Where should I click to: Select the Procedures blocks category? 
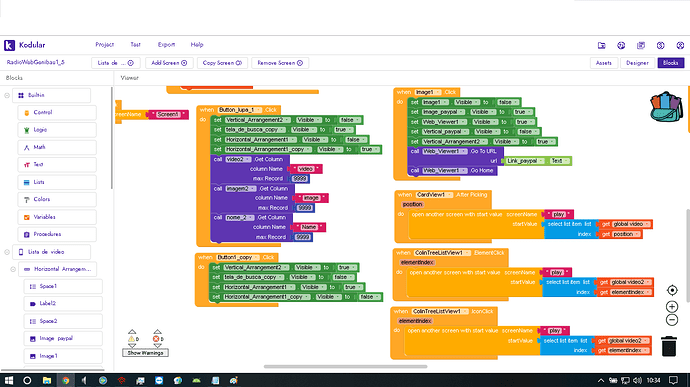(57, 234)
